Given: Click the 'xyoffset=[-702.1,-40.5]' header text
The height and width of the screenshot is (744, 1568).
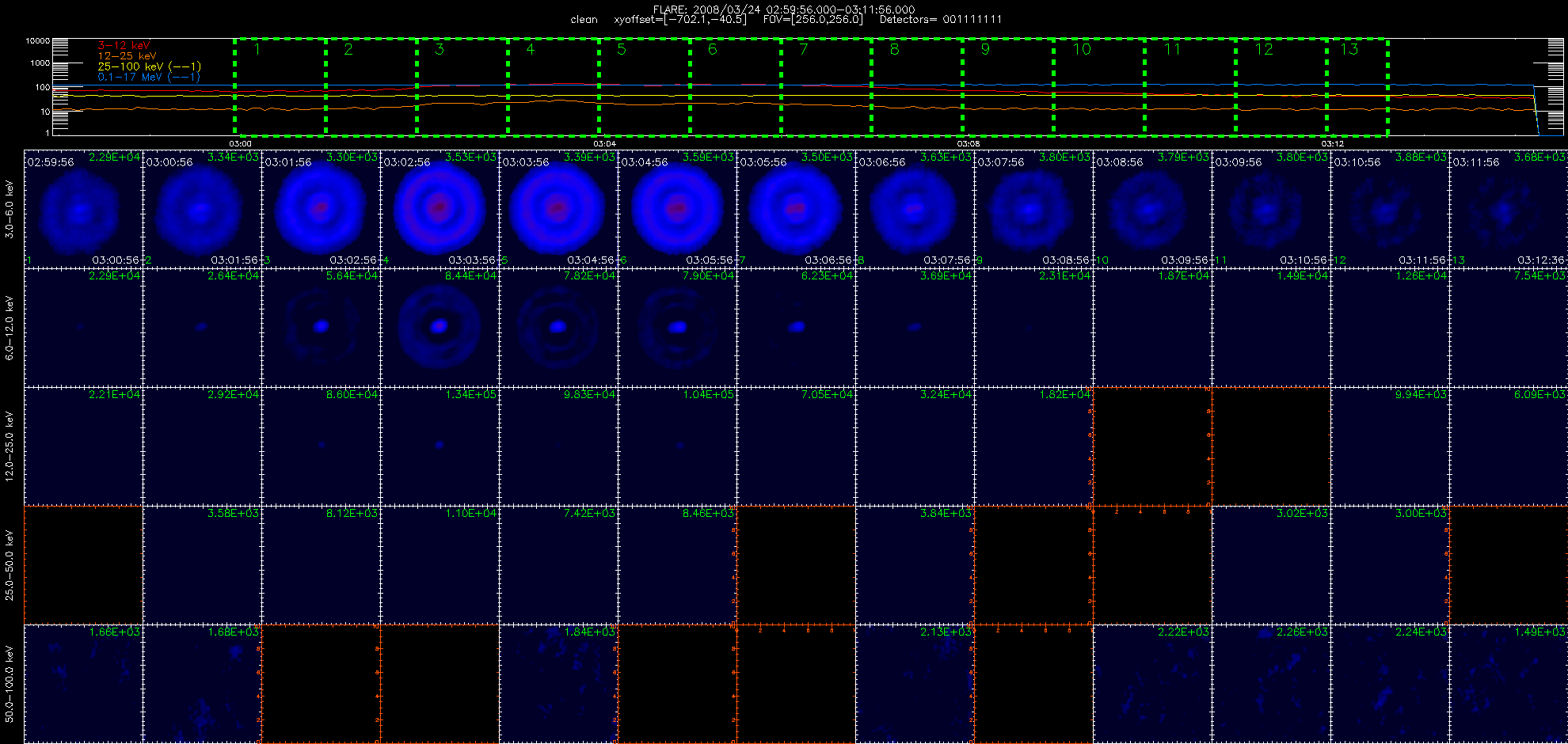Looking at the screenshot, I should coord(679,20).
